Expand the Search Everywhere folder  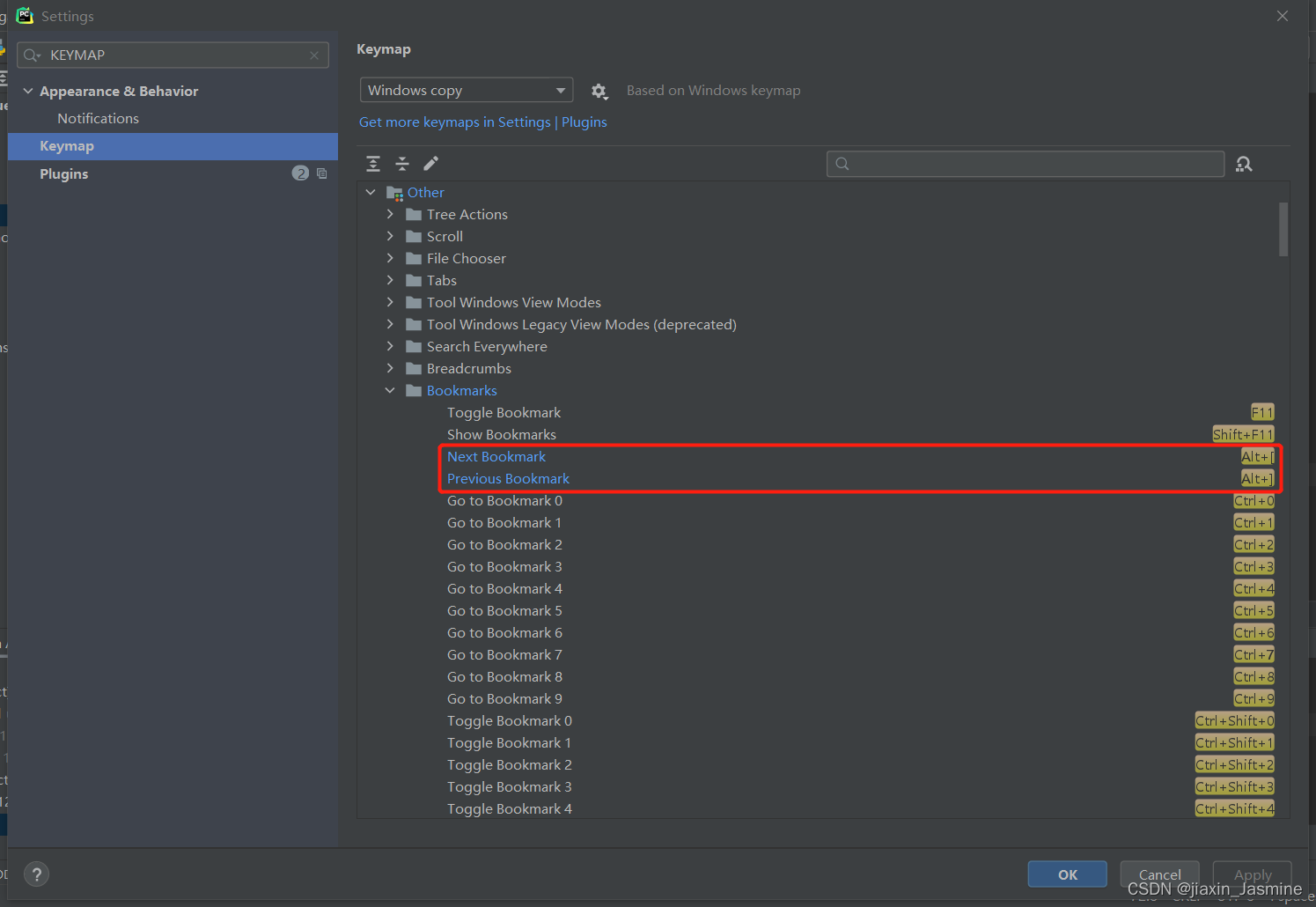390,346
